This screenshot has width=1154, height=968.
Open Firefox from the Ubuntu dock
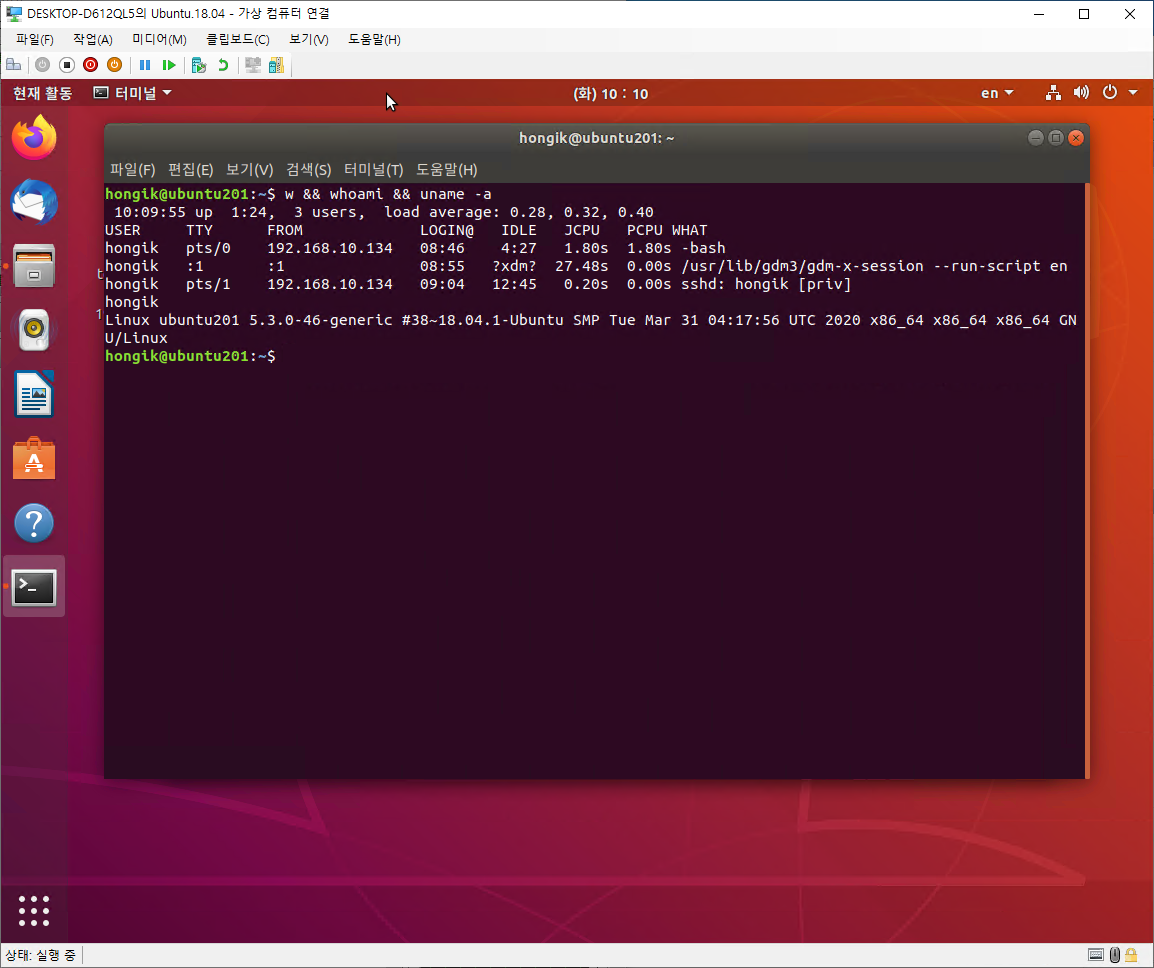[34, 138]
